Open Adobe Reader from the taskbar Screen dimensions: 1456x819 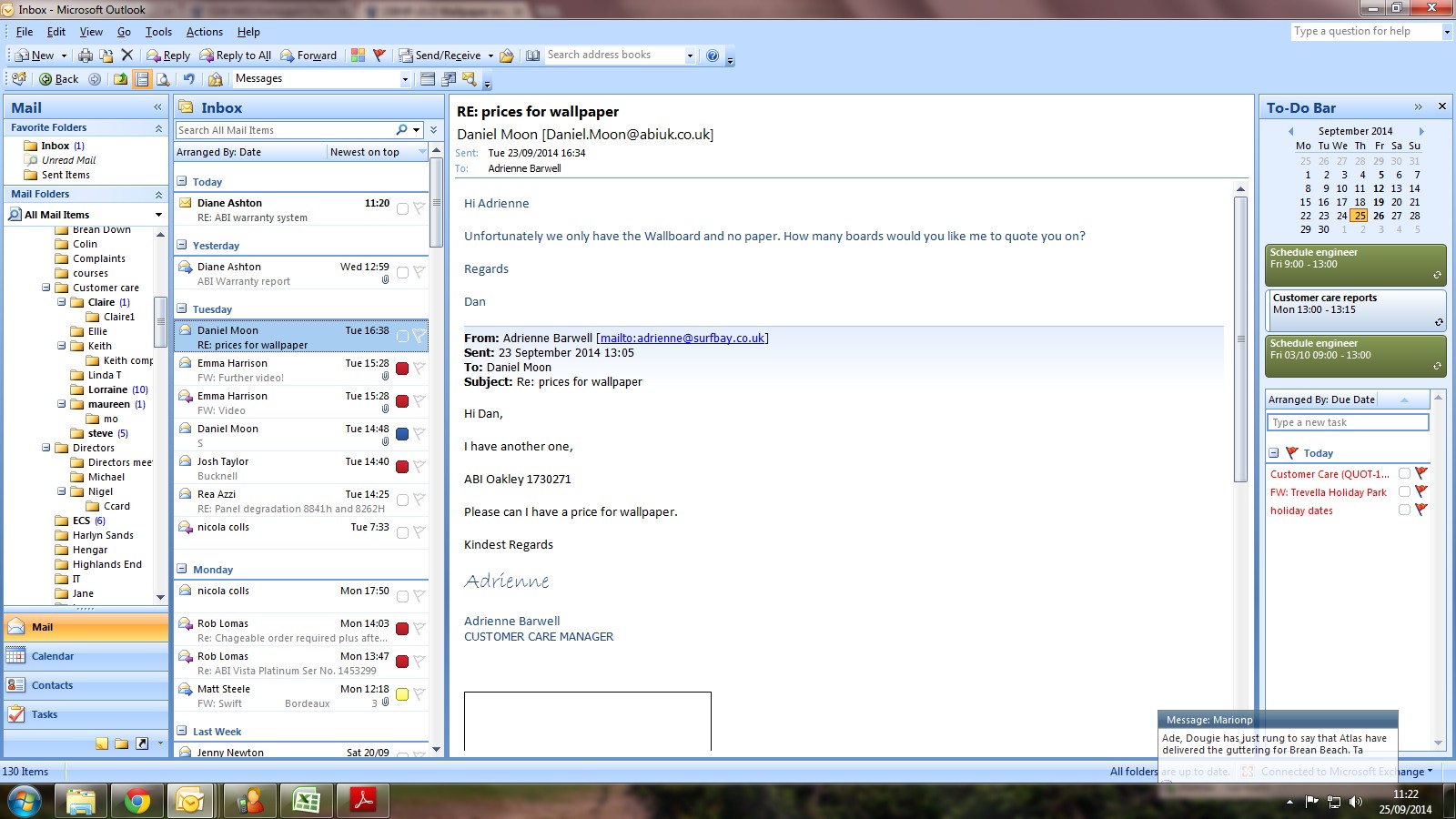tap(363, 801)
